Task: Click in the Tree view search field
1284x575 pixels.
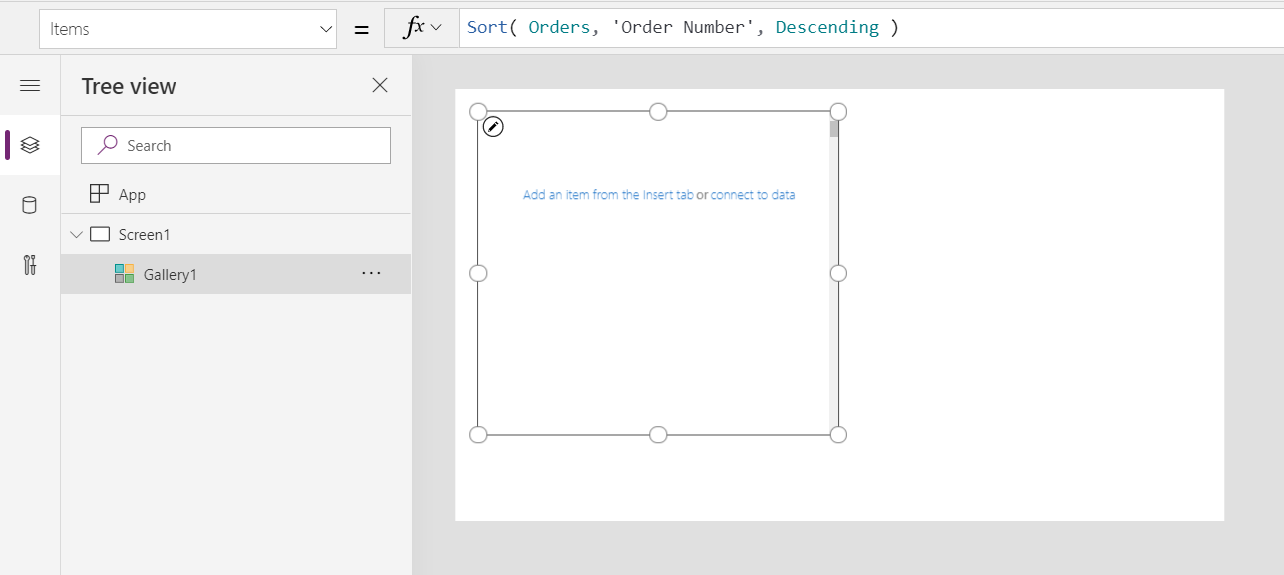Action: click(x=250, y=146)
